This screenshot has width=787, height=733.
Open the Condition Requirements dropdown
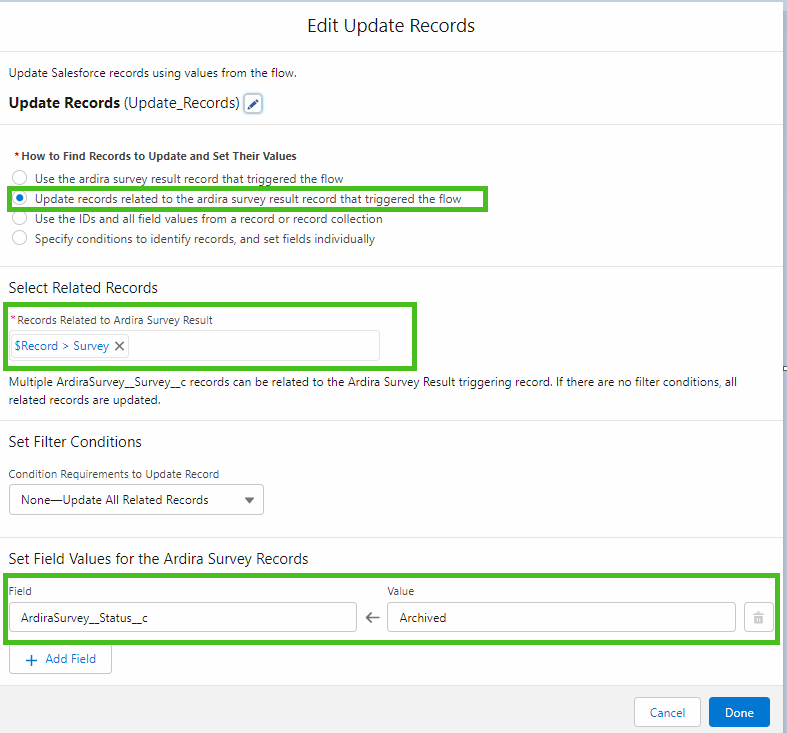click(136, 500)
